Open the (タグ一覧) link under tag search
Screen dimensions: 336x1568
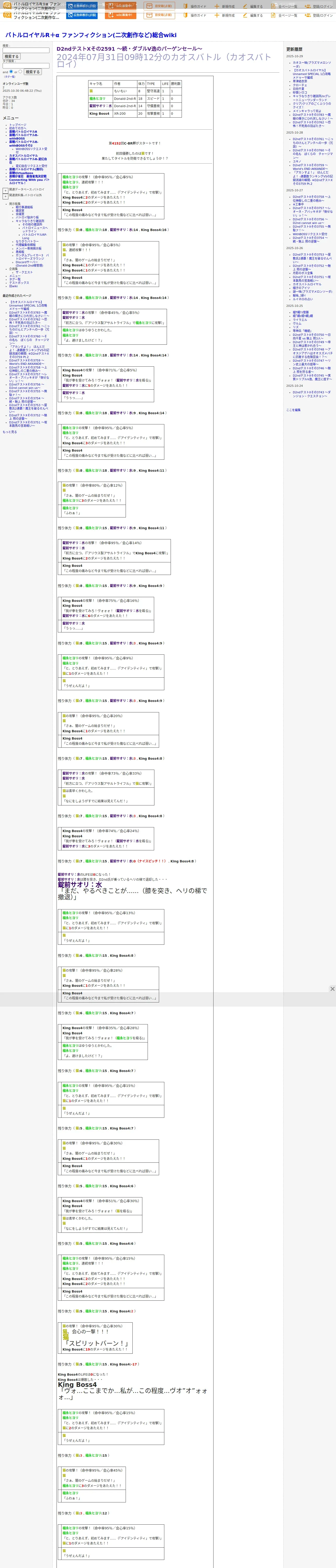9,77
